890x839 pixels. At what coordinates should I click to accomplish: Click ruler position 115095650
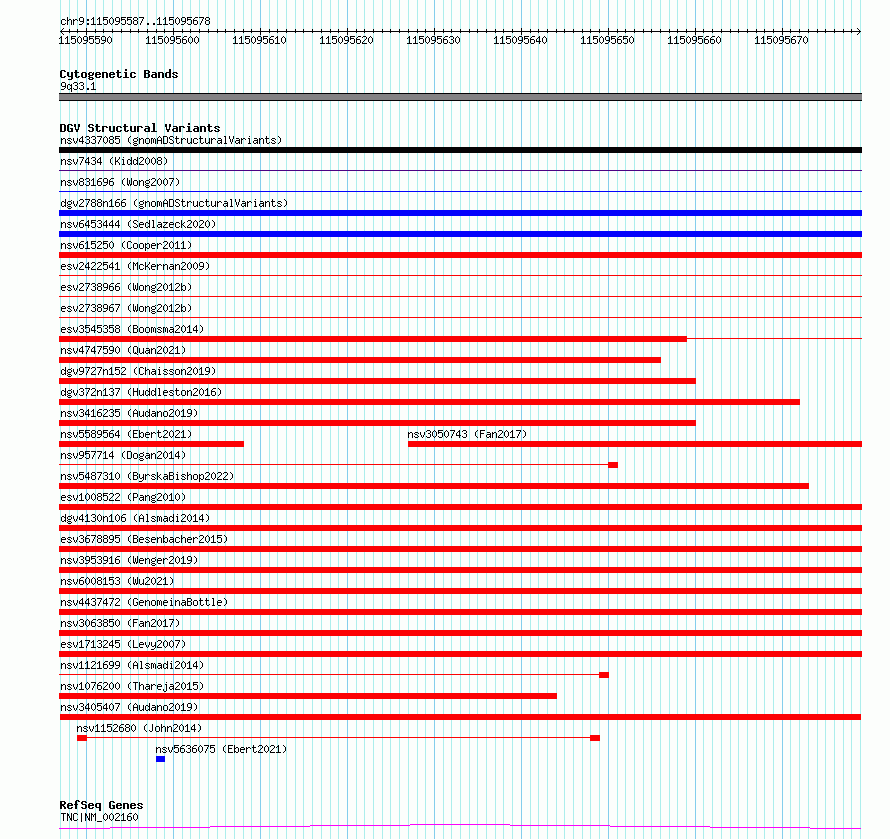click(x=607, y=40)
